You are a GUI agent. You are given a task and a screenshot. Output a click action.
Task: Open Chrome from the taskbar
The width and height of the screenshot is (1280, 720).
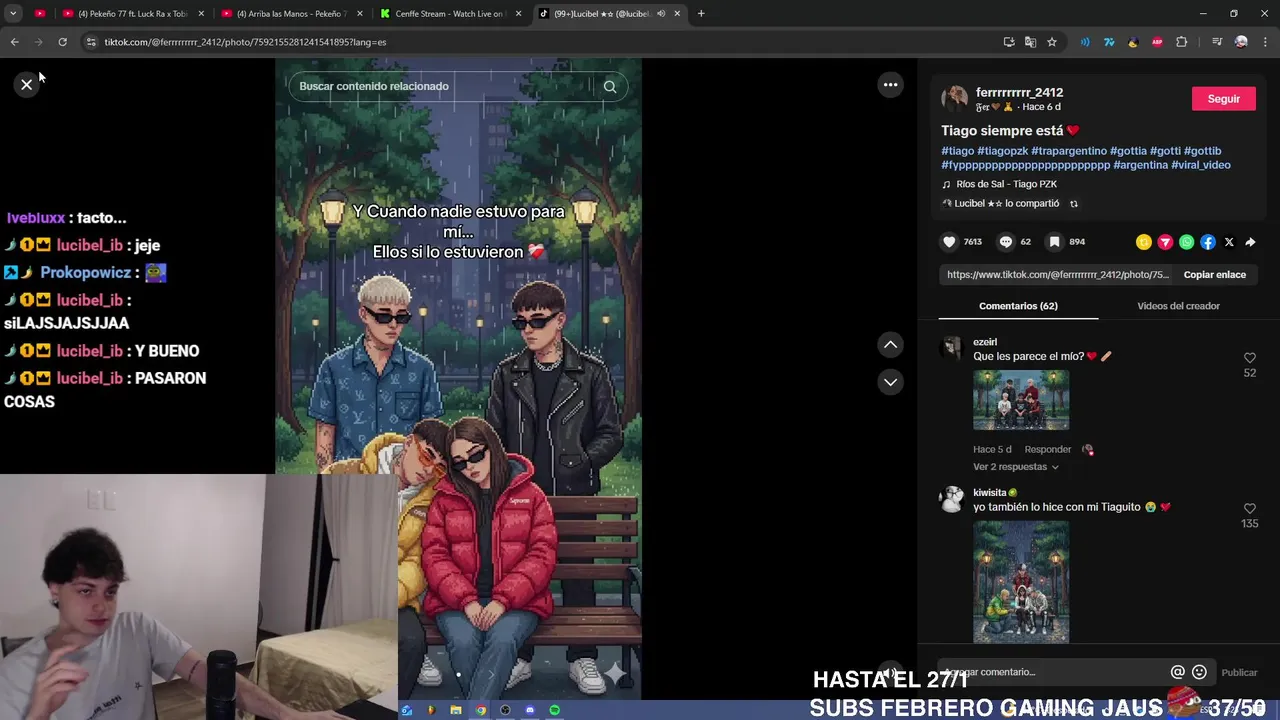(481, 710)
